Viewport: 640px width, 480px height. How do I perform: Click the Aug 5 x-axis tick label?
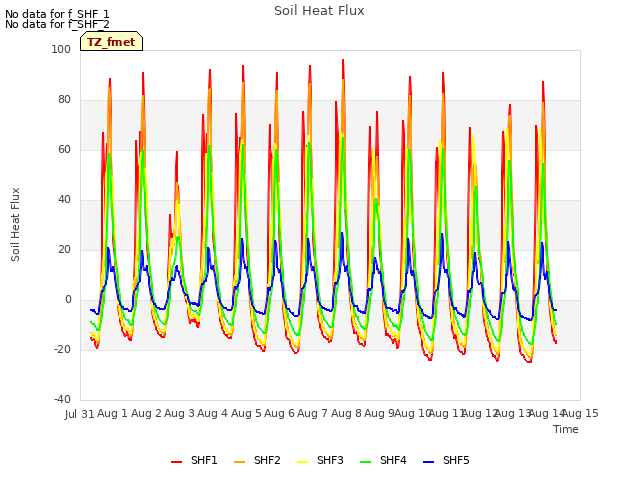click(x=246, y=413)
